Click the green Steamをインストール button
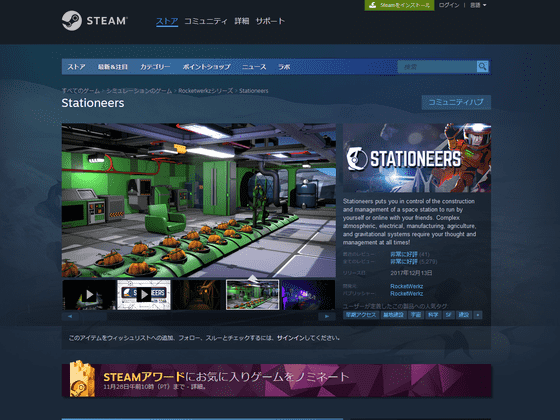Image resolution: width=560 pixels, height=420 pixels. (x=399, y=5)
